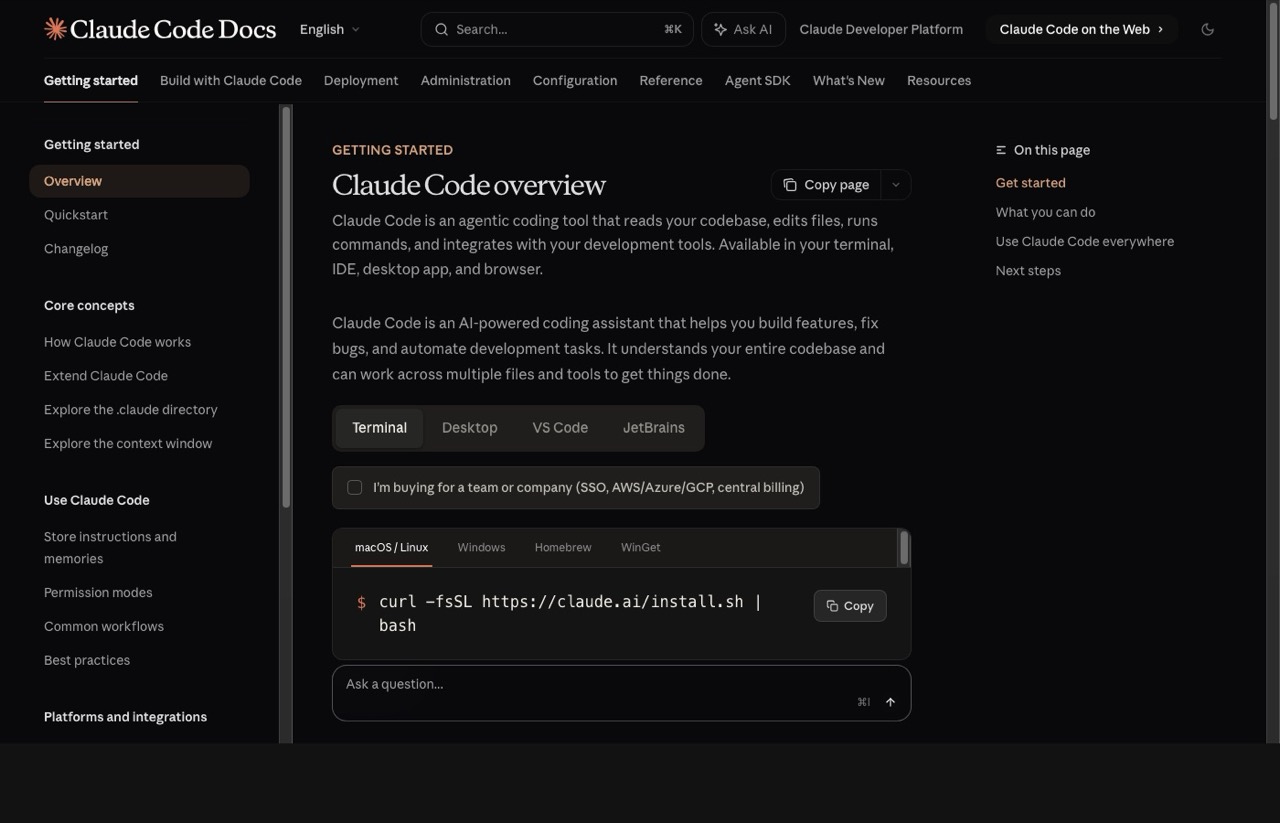
Task: Open the Overview sidebar page
Action: (x=139, y=181)
